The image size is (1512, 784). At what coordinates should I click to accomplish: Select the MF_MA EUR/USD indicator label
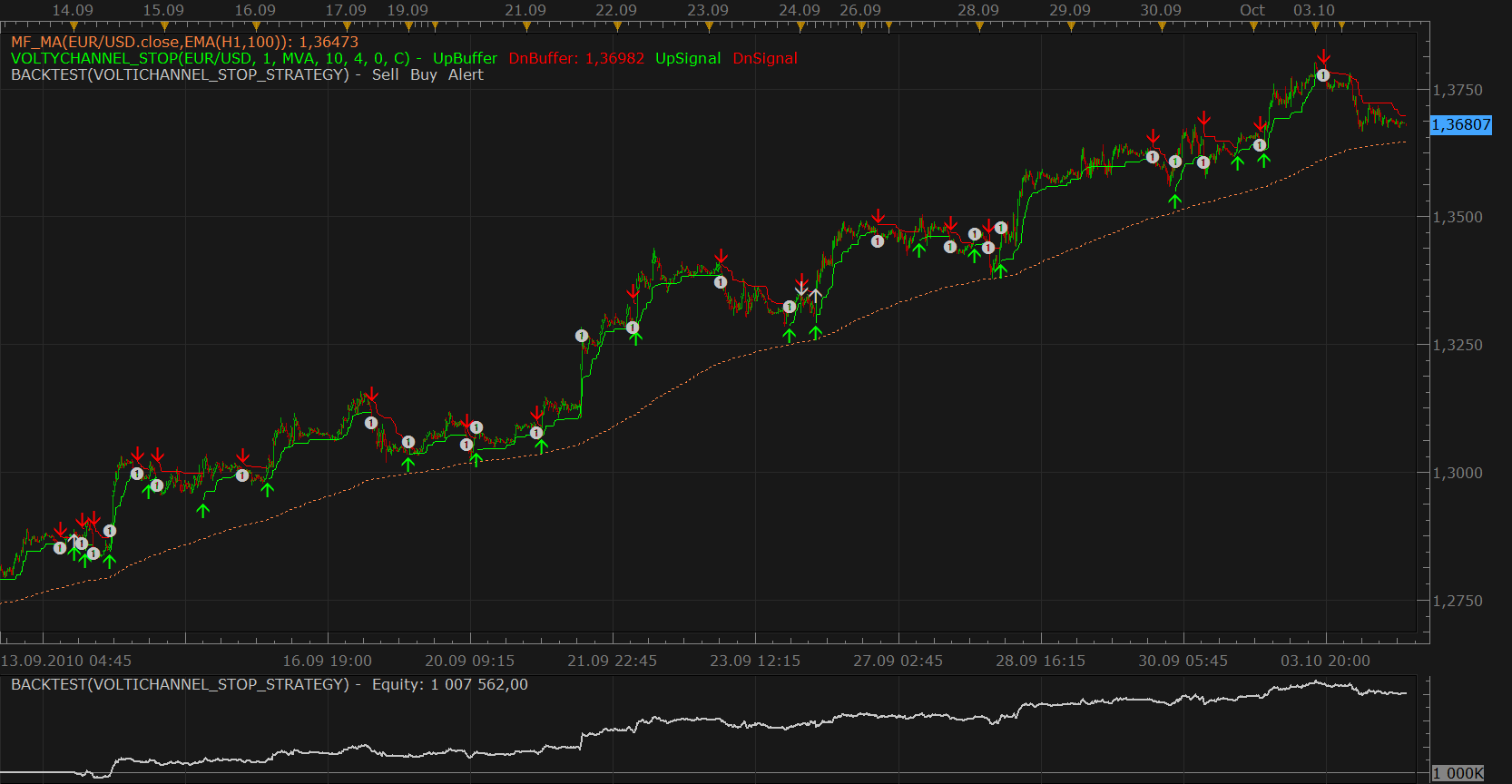pyautogui.click(x=184, y=42)
